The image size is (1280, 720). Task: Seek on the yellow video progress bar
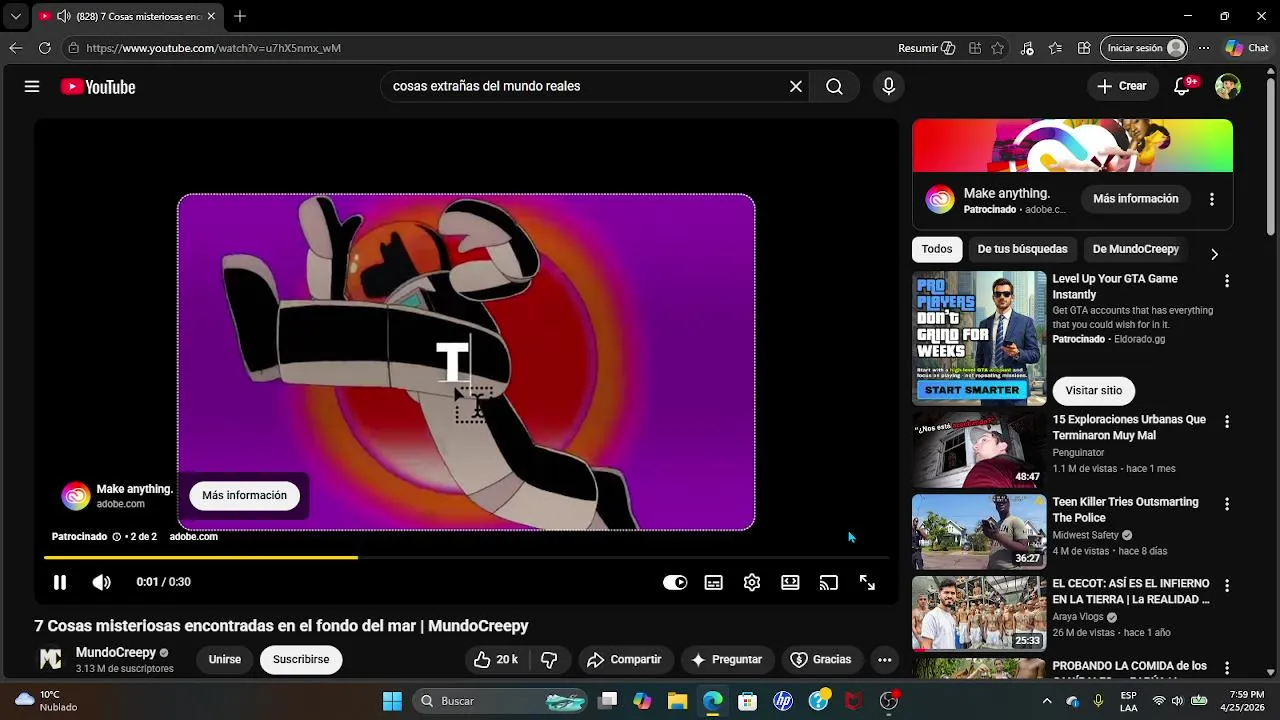coord(466,557)
